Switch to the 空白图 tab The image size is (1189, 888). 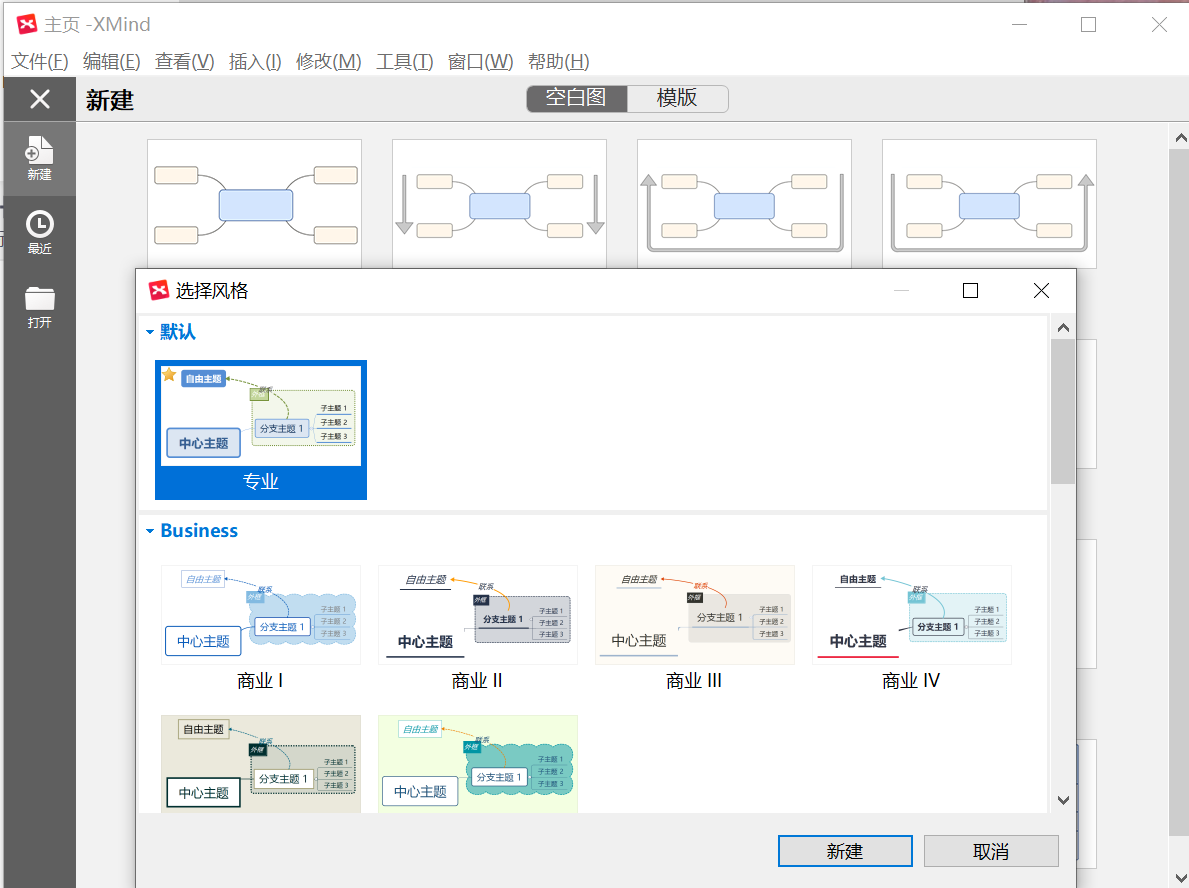point(576,99)
